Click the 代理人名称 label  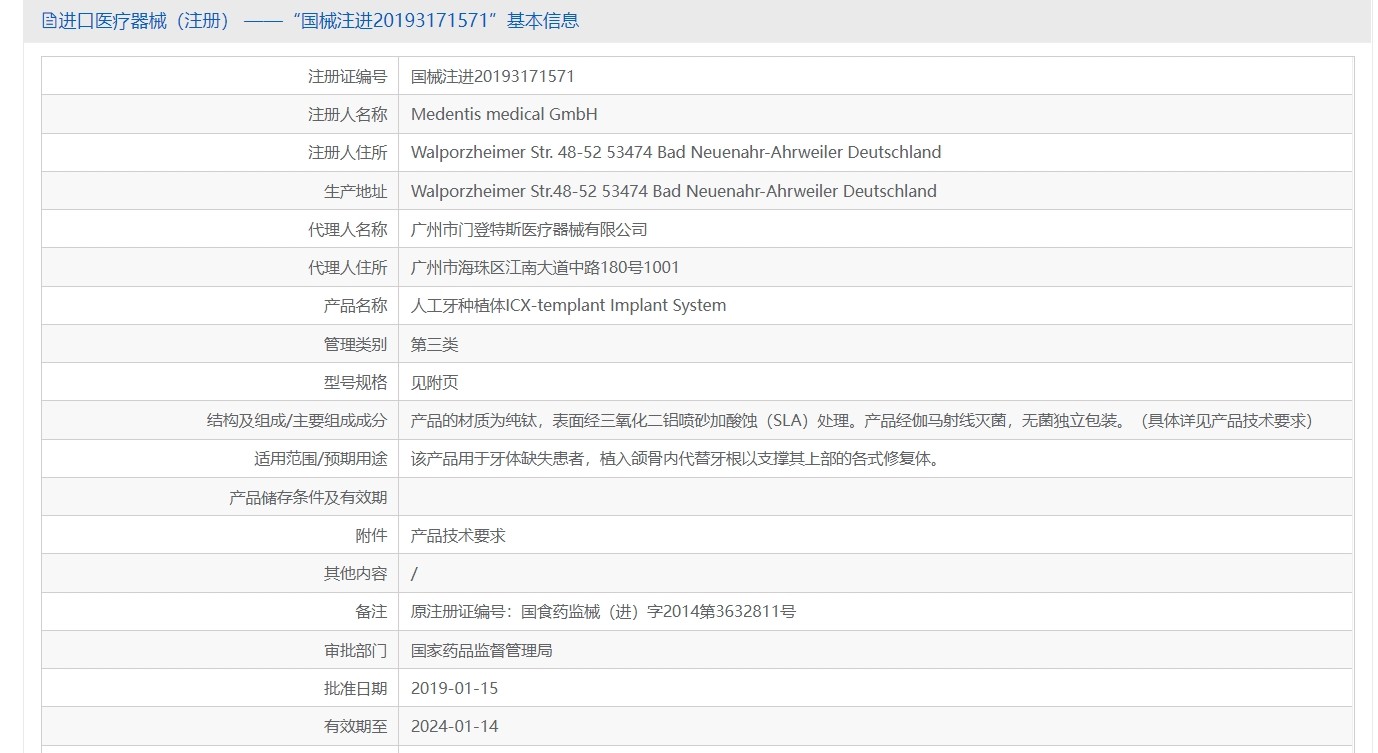pos(347,229)
